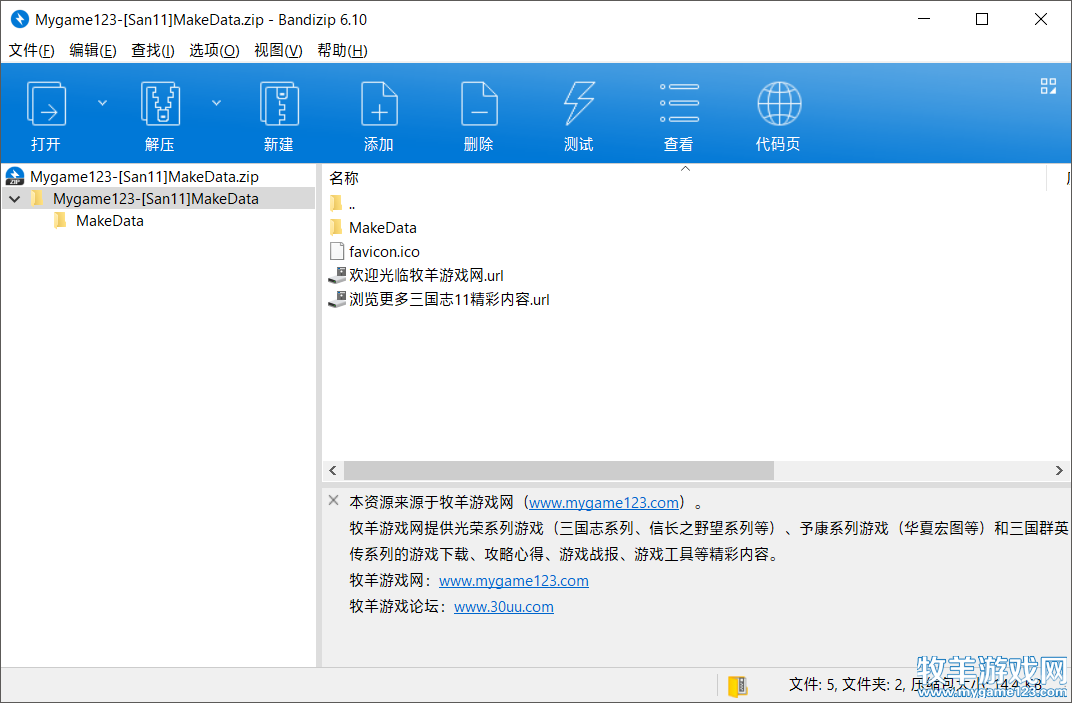This screenshot has width=1072, height=703.
Task: Open the 牧羊游戏网 www.mygame123.com link
Action: [x=513, y=581]
